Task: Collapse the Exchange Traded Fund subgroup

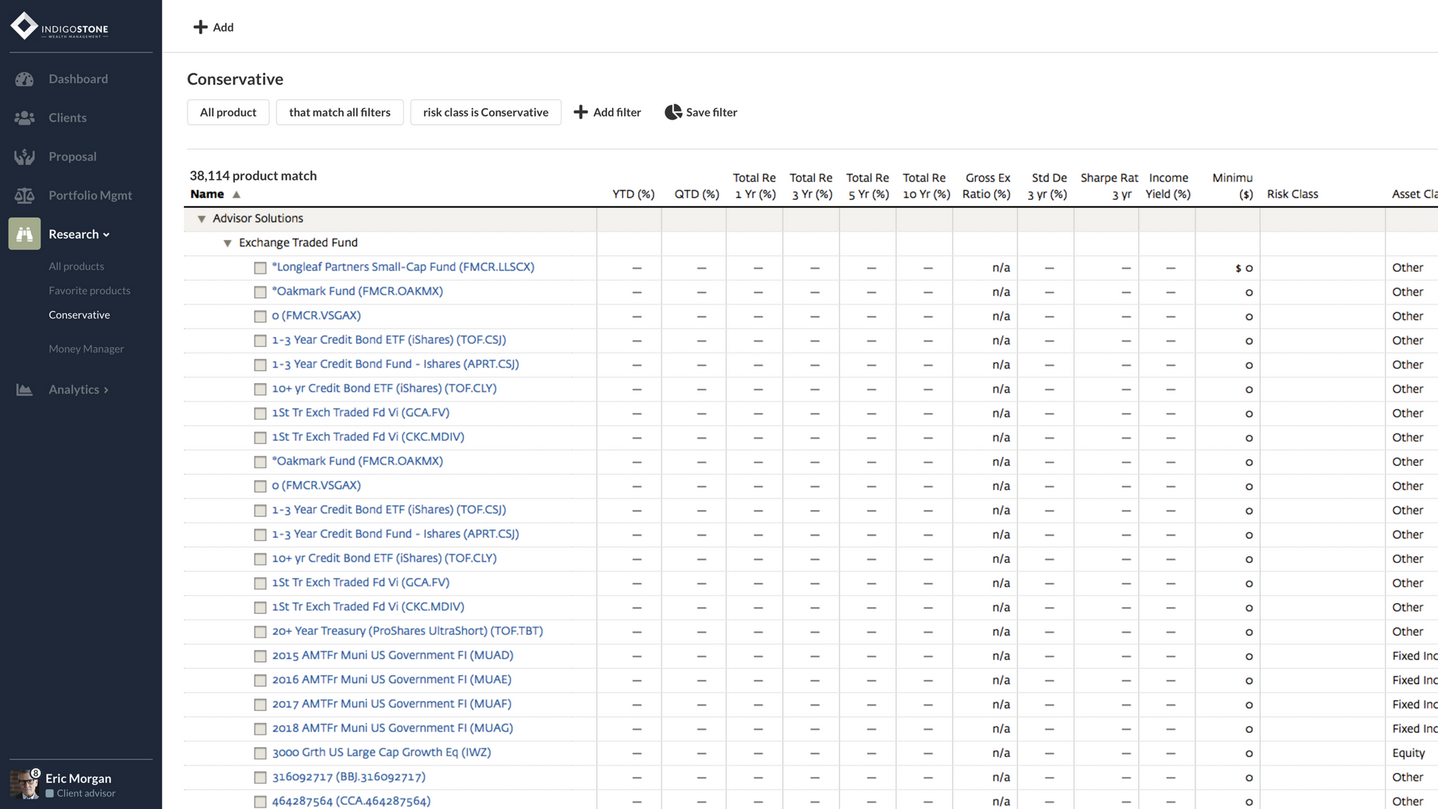Action: coord(227,243)
